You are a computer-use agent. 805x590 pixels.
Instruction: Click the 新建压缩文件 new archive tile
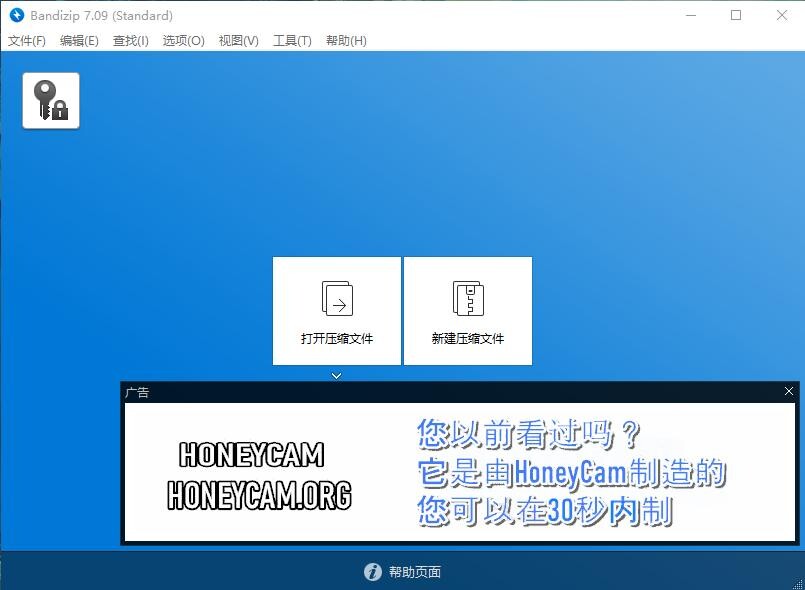click(468, 311)
